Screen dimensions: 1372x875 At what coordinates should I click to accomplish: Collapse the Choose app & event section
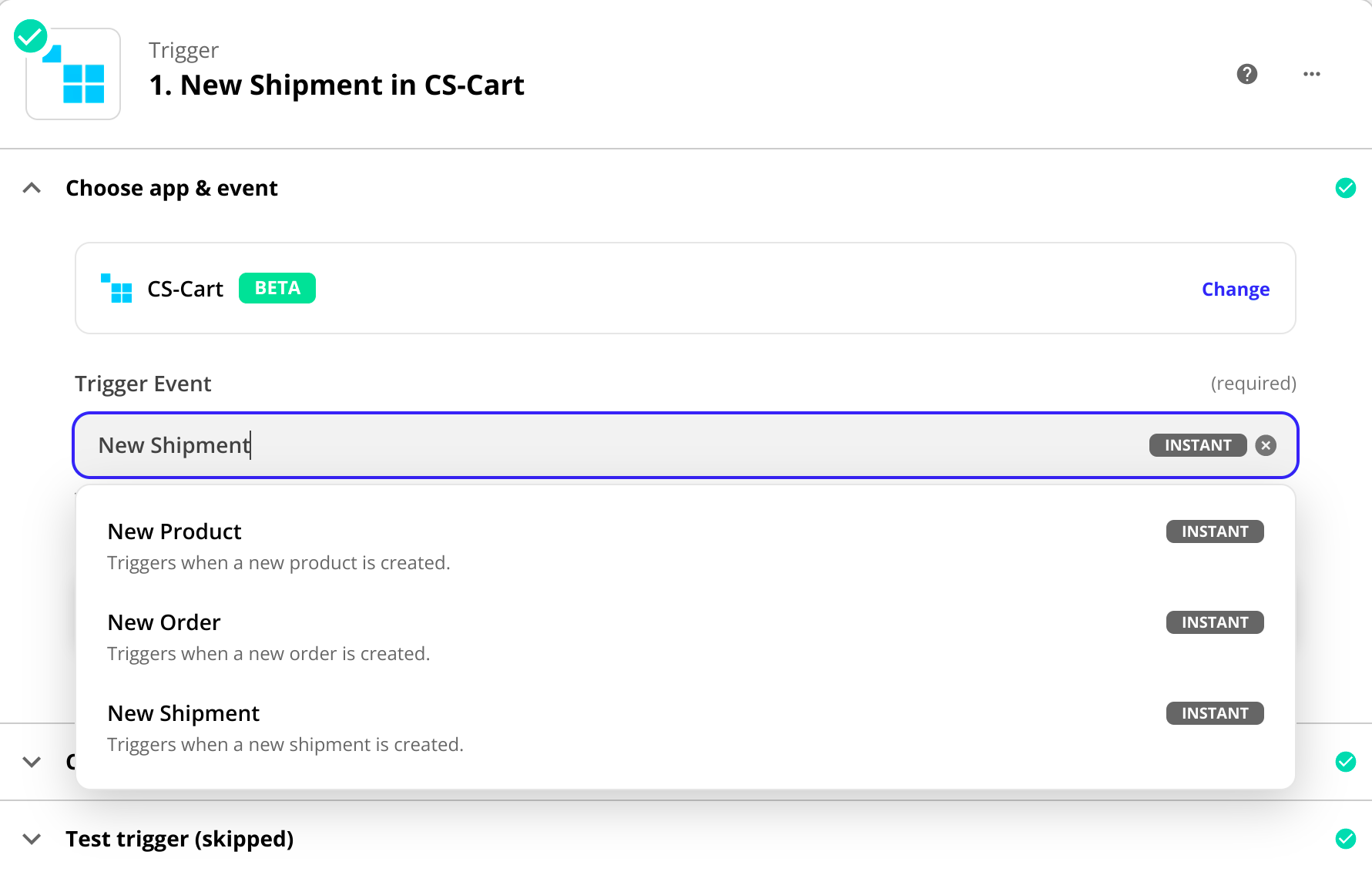(32, 188)
